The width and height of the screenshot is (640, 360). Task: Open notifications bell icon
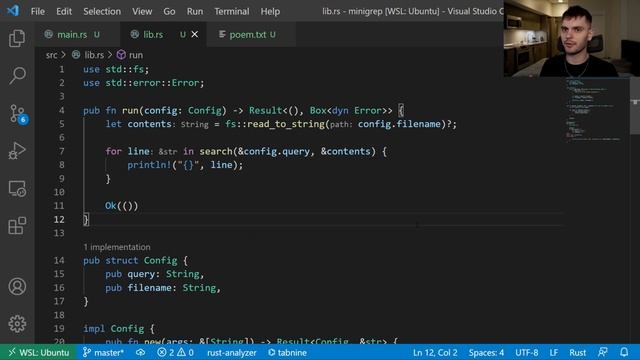[624, 352]
